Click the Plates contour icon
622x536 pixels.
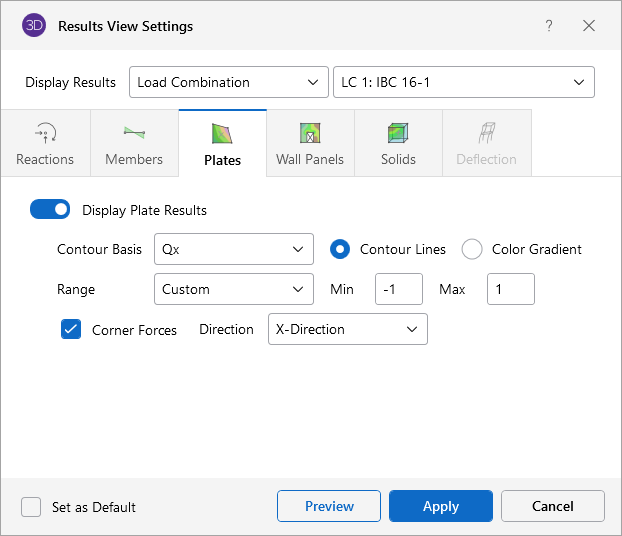pos(222,133)
